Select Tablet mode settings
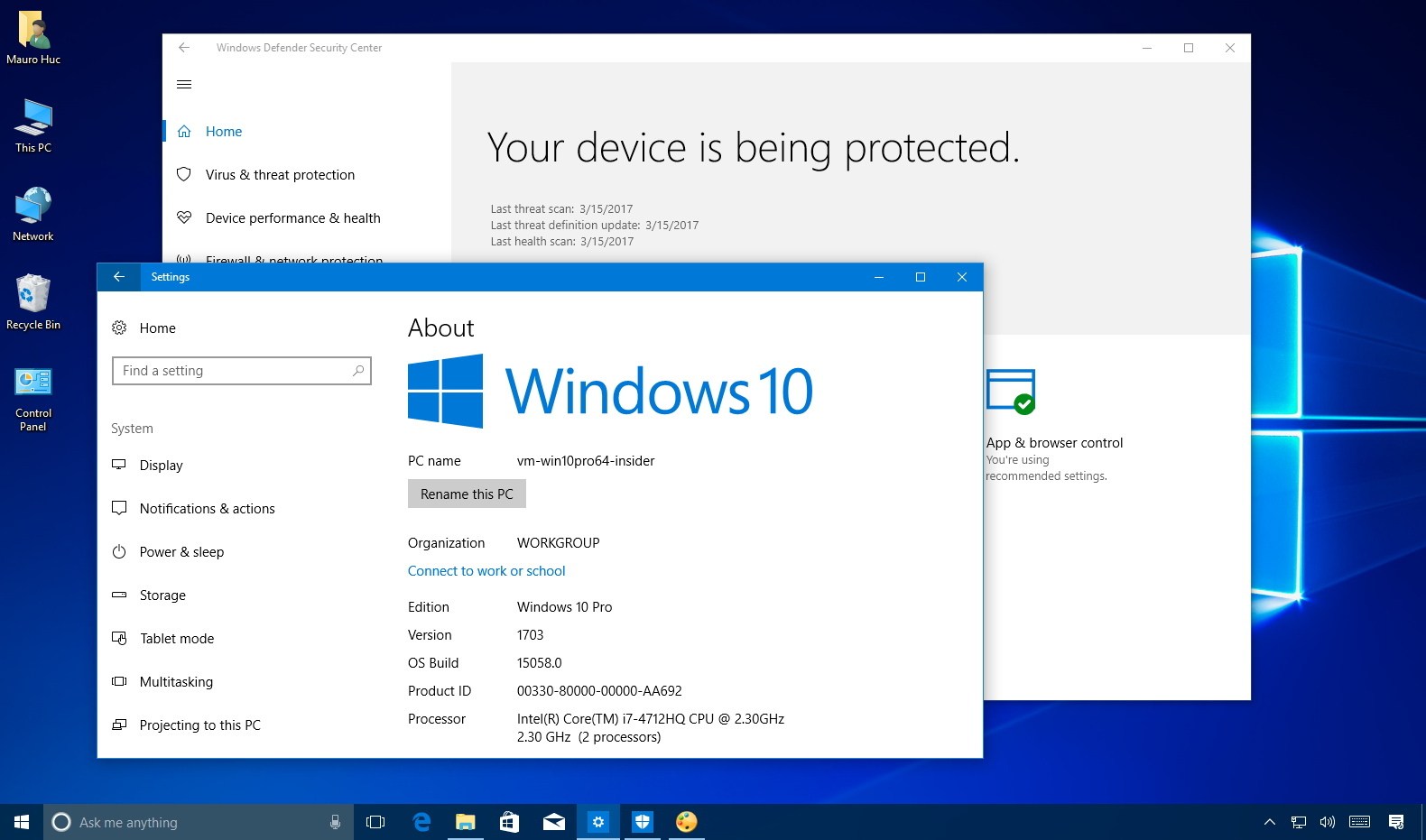The width and height of the screenshot is (1426, 840). point(177,639)
